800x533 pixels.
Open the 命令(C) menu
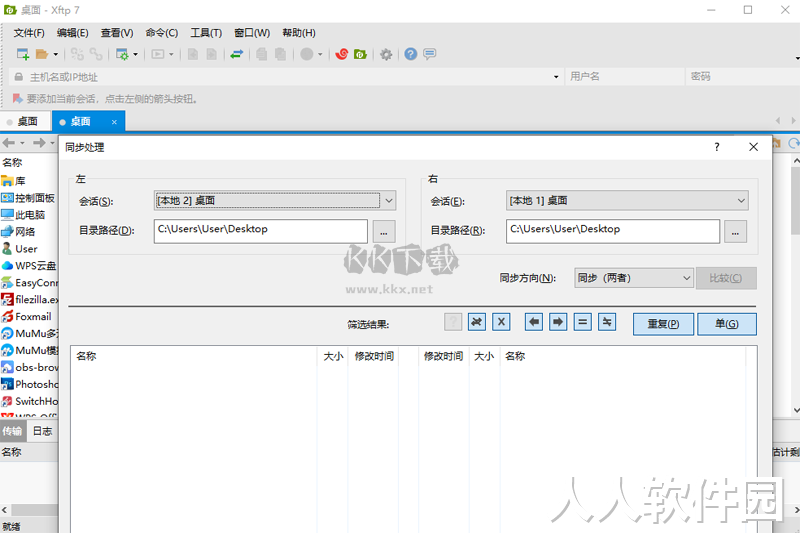coord(162,33)
